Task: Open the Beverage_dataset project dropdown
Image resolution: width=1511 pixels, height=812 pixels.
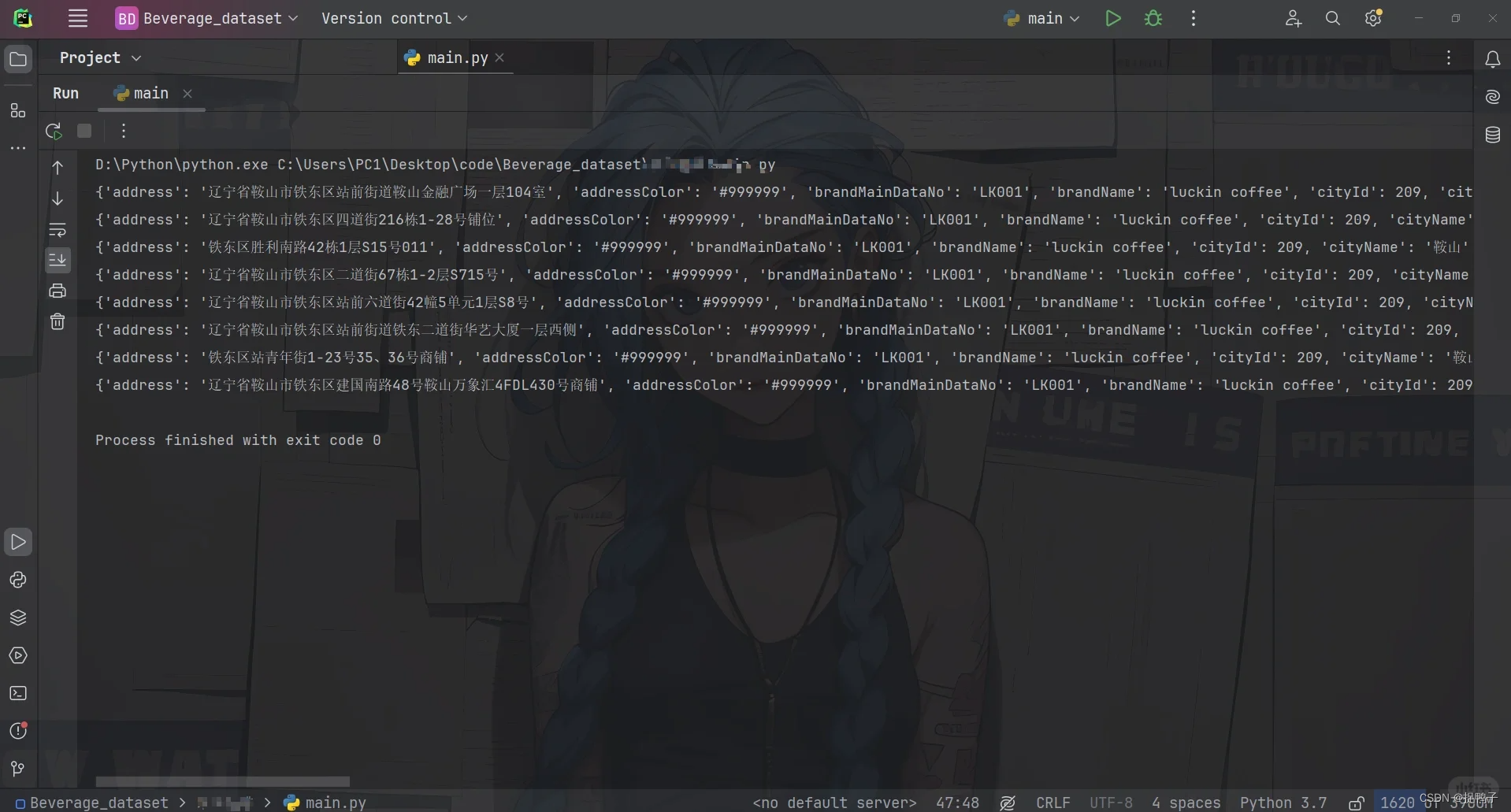Action: (x=206, y=18)
